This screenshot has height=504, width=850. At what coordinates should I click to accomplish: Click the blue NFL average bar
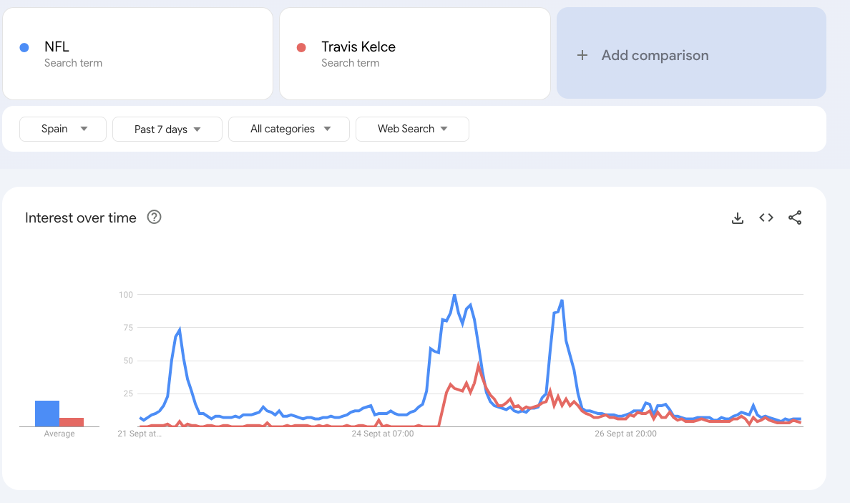[47, 413]
